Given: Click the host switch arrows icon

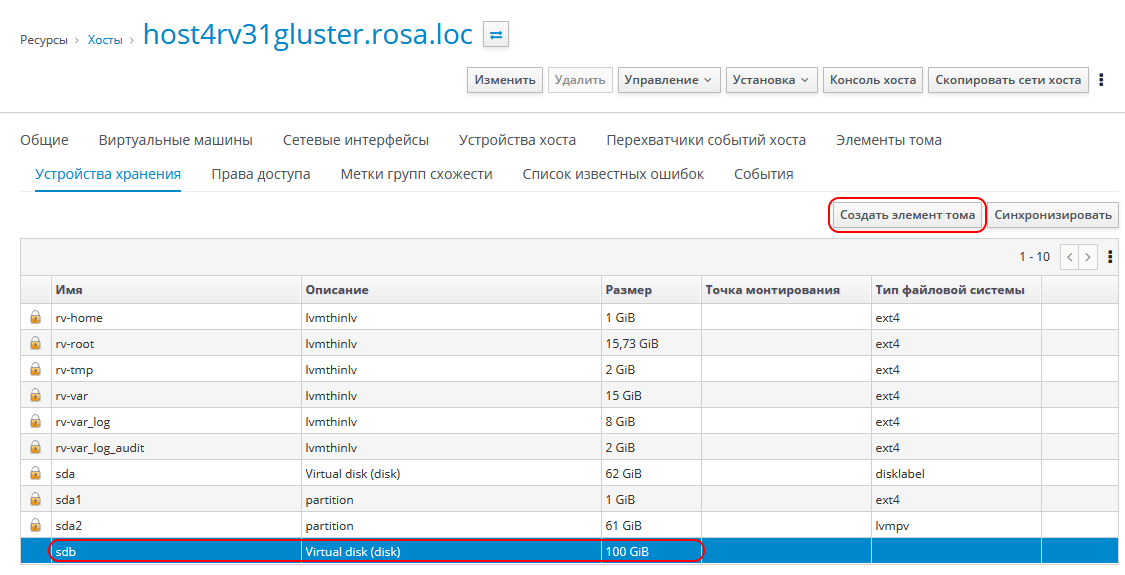Looking at the screenshot, I should click(496, 35).
